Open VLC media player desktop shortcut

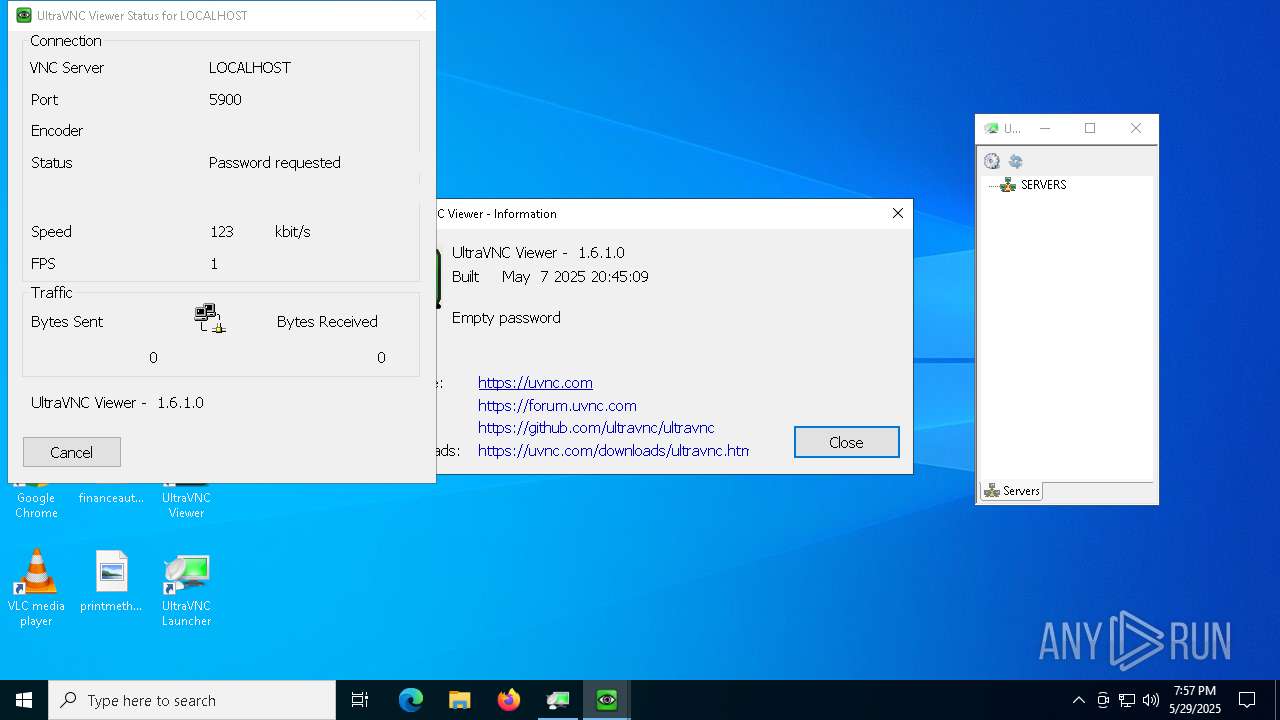36,588
